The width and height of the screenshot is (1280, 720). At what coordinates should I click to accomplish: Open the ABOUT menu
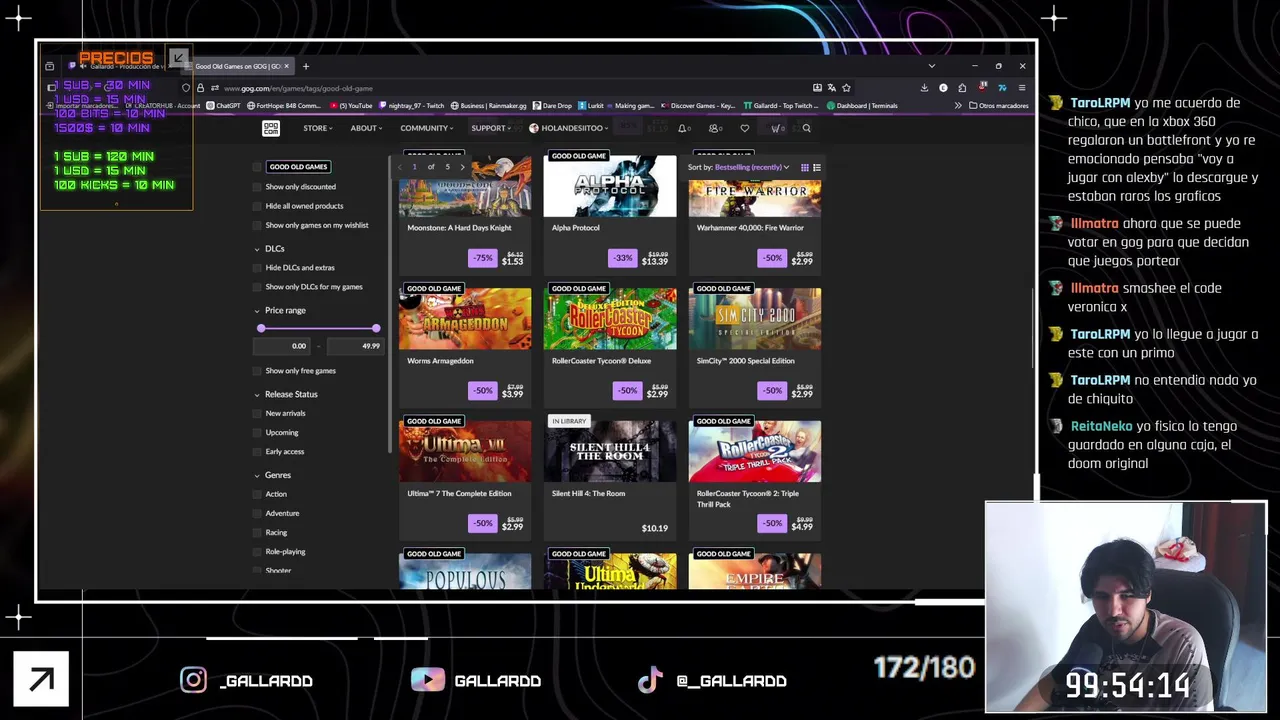[x=366, y=128]
